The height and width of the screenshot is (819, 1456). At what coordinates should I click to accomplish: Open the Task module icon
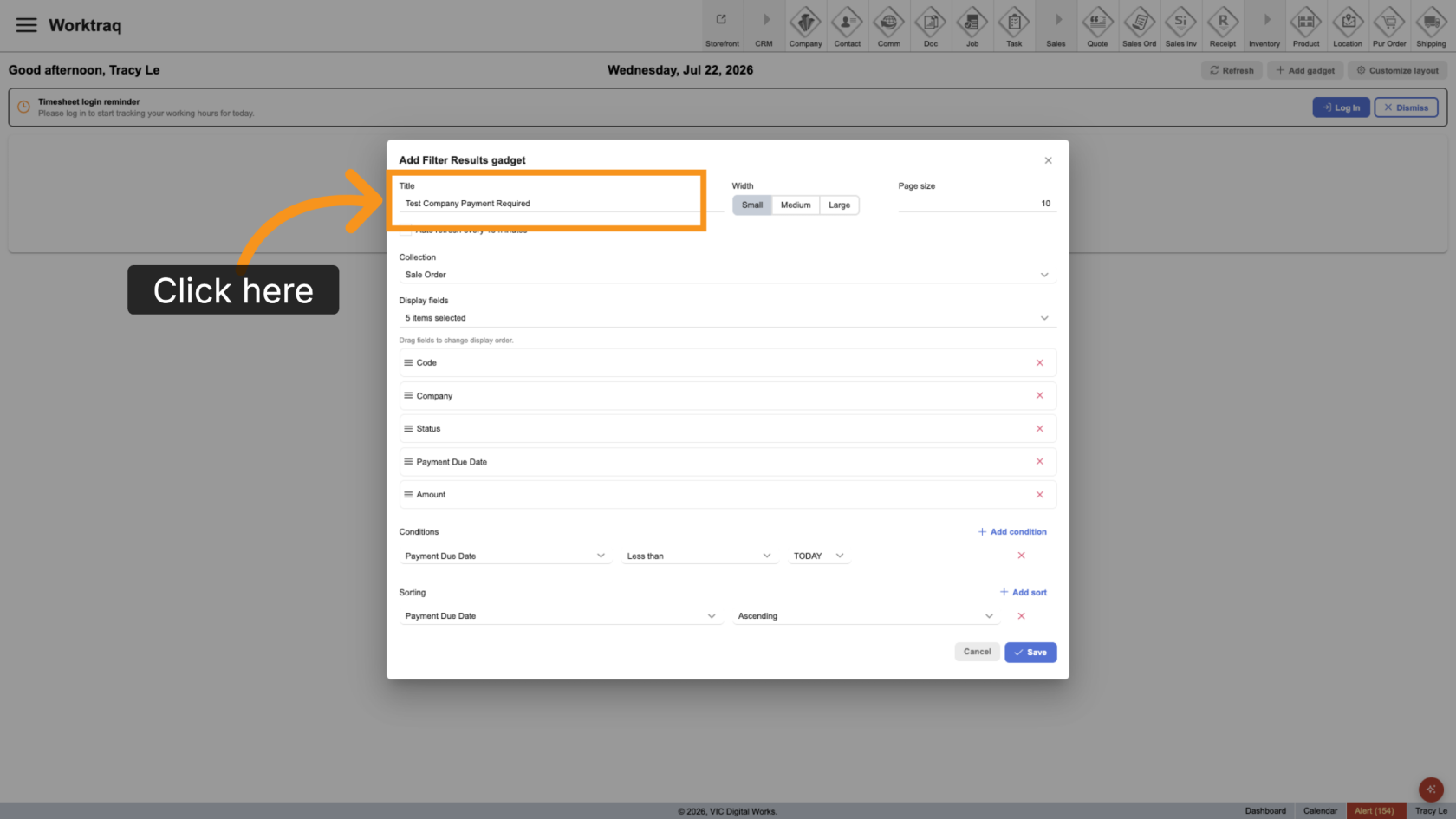[1013, 26]
